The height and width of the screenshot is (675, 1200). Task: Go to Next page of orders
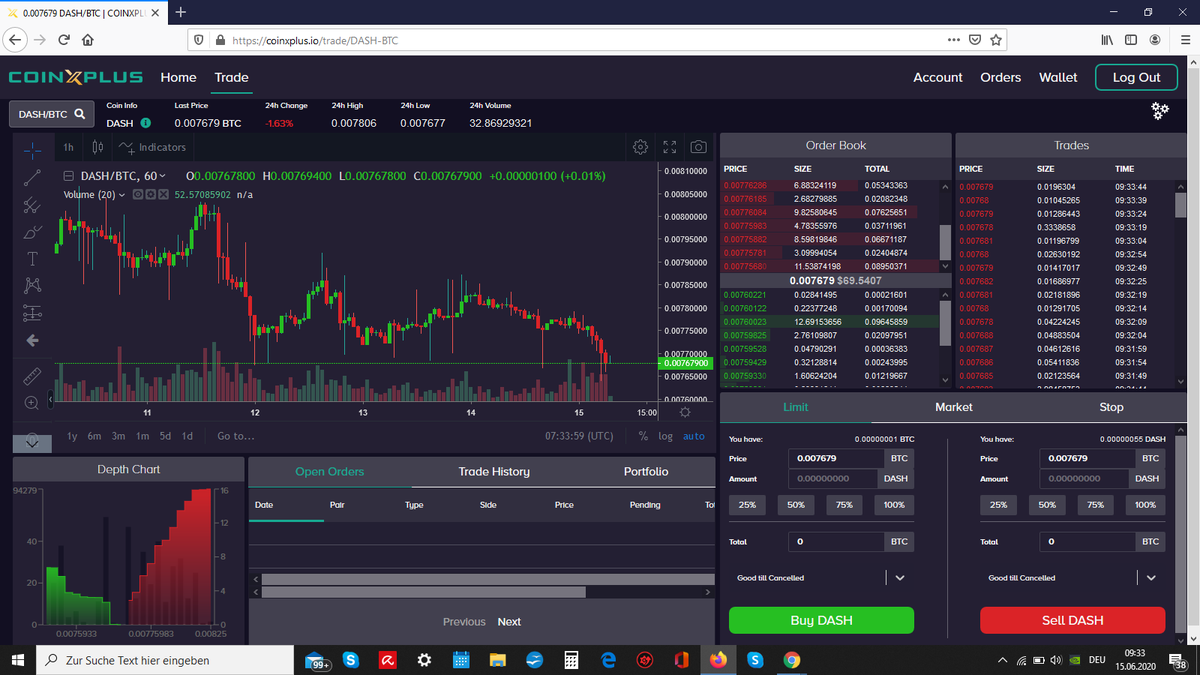point(509,621)
